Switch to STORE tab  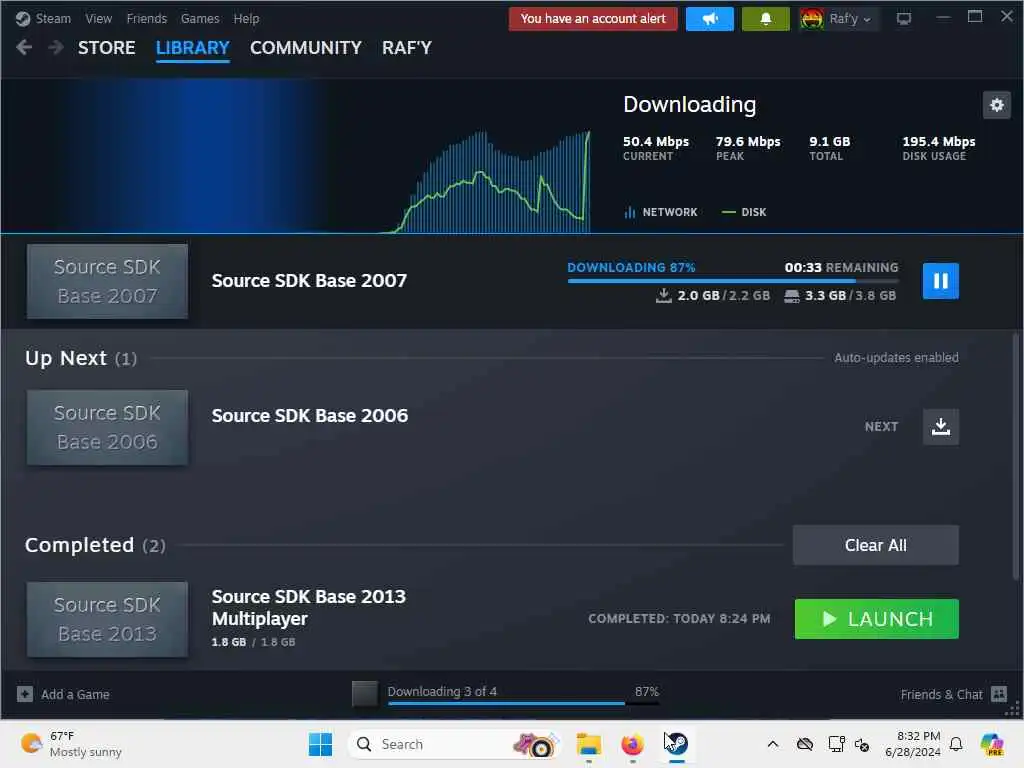pyautogui.click(x=106, y=48)
